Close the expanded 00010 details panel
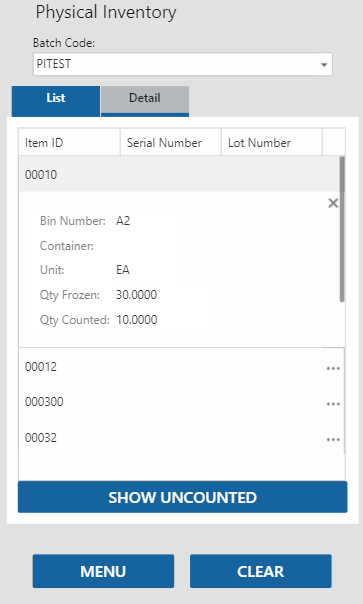This screenshot has height=604, width=363. click(x=333, y=203)
